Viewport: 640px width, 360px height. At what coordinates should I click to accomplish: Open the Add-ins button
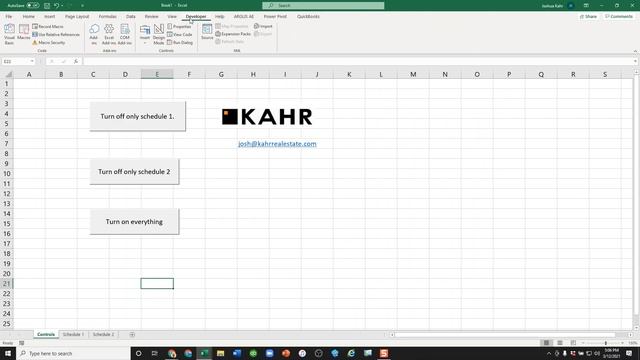click(94, 34)
